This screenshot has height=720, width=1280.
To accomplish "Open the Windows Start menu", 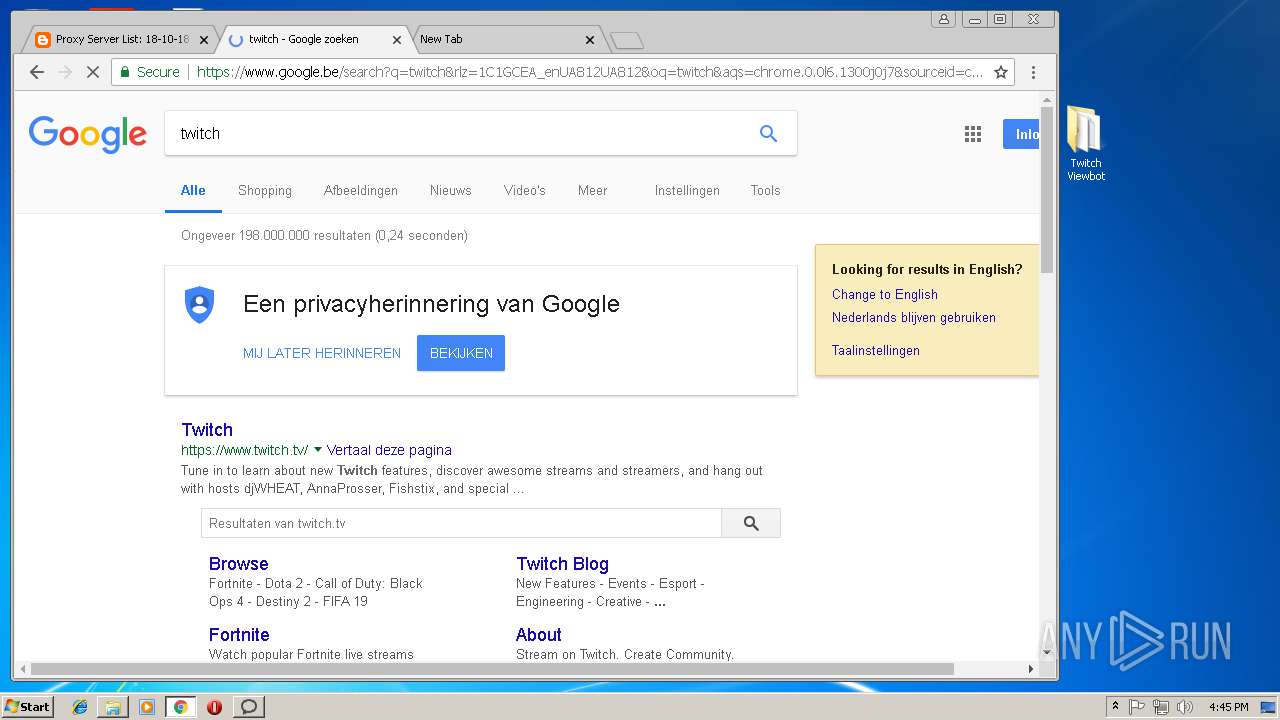I will tap(27, 707).
